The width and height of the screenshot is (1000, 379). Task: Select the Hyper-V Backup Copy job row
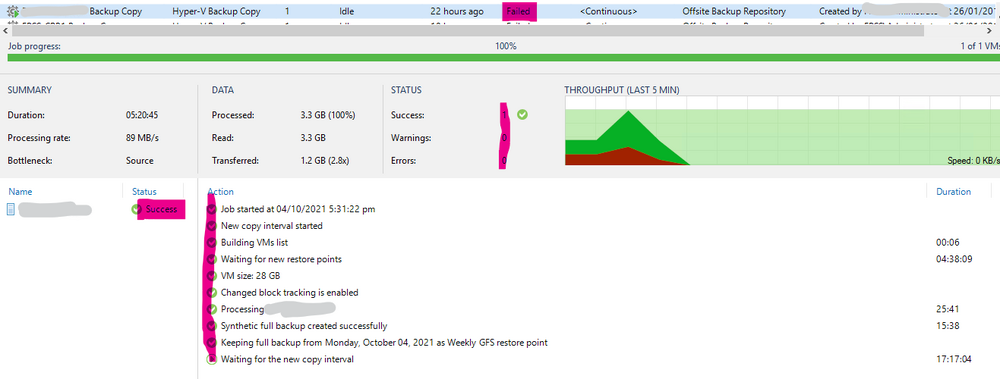(x=500, y=11)
